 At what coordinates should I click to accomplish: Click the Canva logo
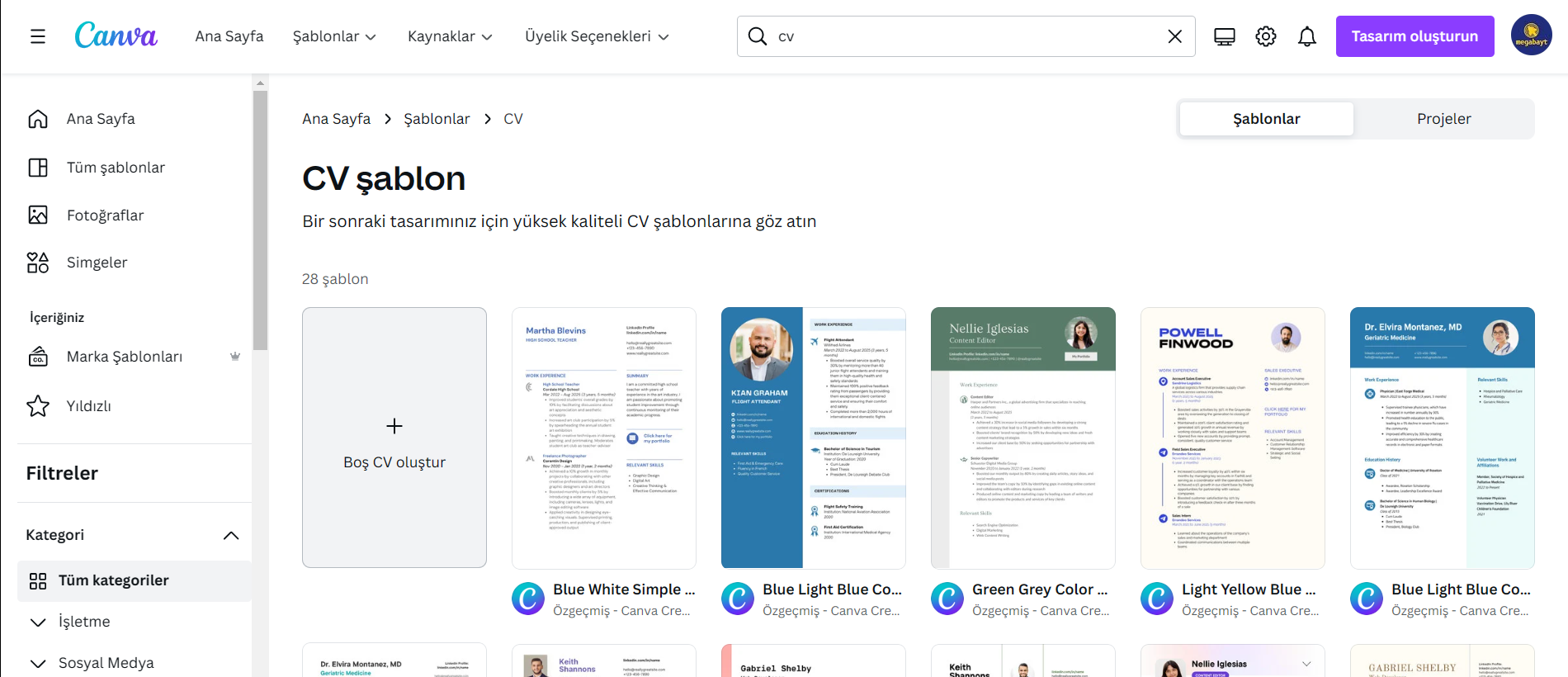[116, 36]
